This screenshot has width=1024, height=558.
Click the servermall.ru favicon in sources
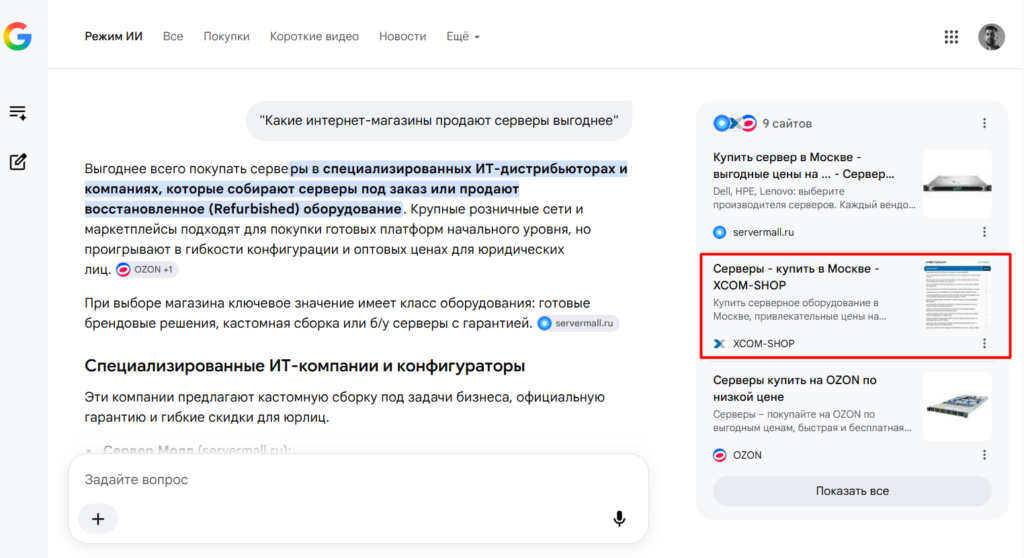[x=720, y=232]
